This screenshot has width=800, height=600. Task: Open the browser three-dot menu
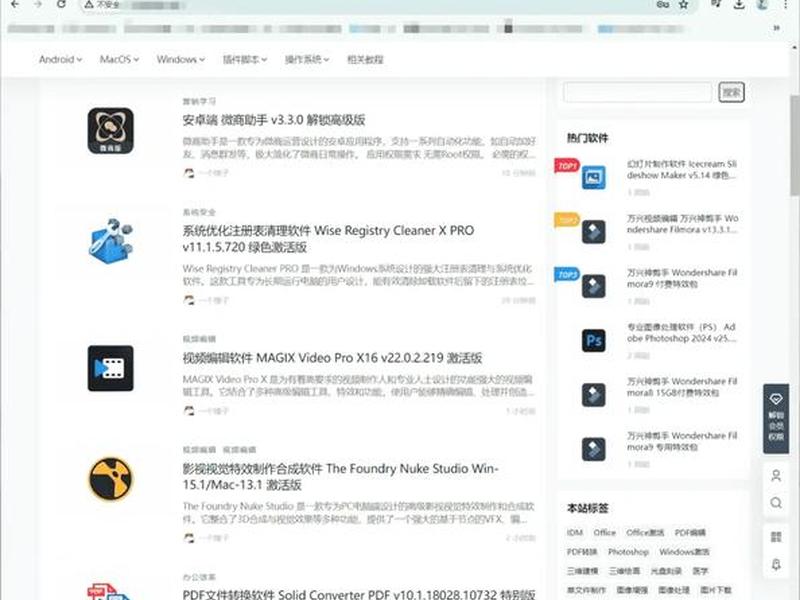coord(786,4)
